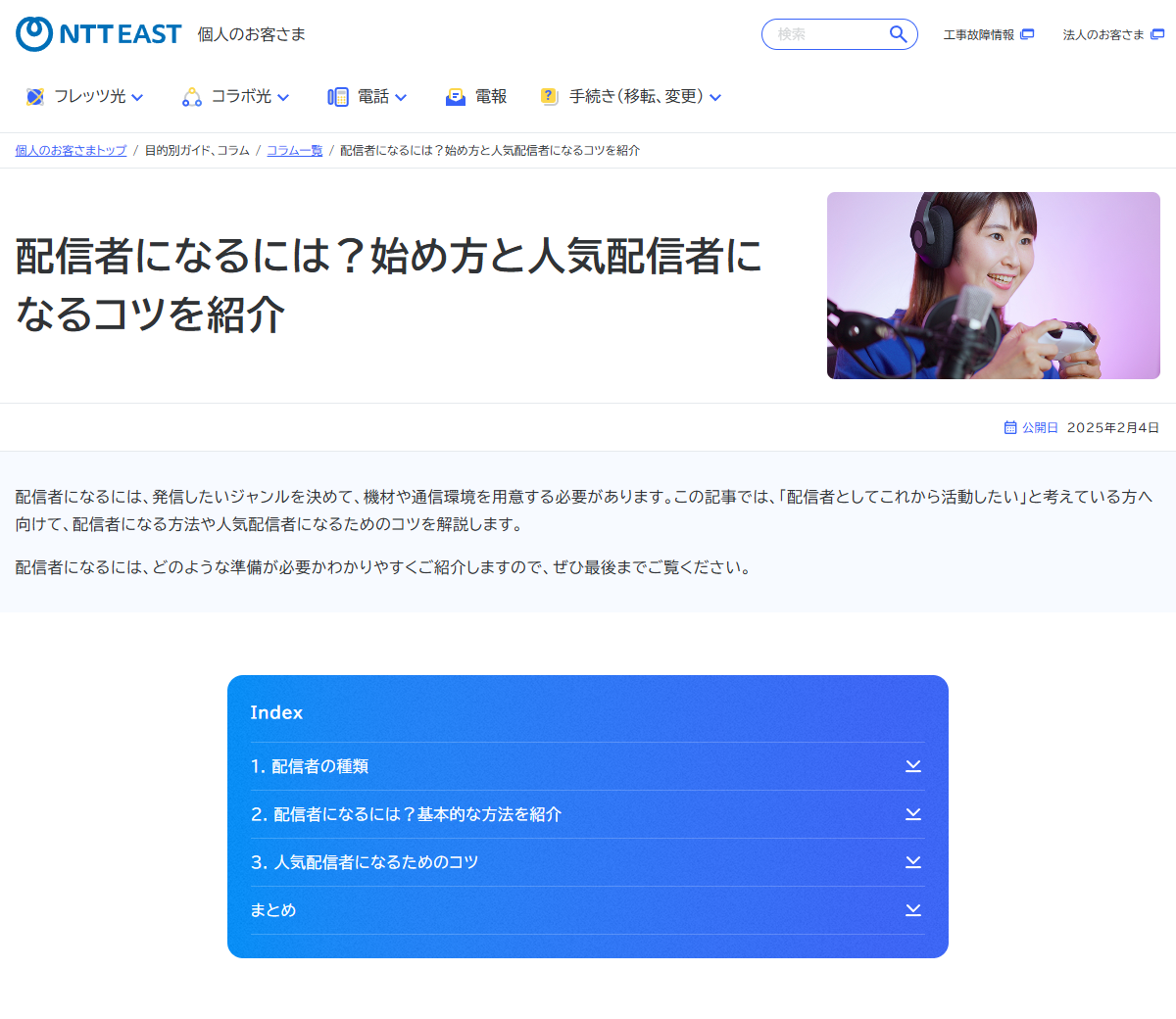Click the NTT EAST logo

99,34
